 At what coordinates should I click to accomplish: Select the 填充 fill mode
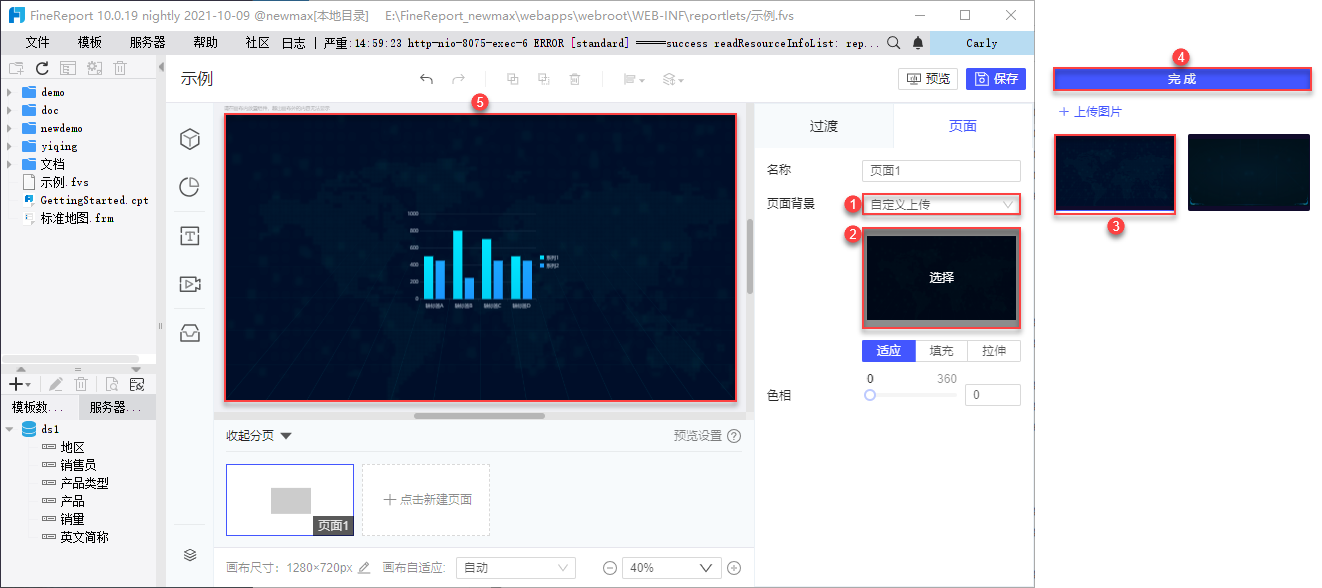point(941,351)
